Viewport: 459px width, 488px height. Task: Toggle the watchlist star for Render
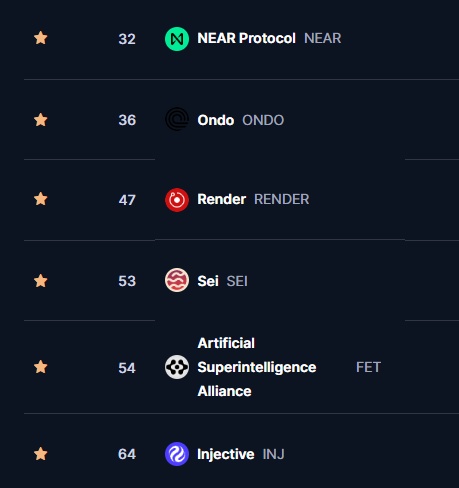41,199
